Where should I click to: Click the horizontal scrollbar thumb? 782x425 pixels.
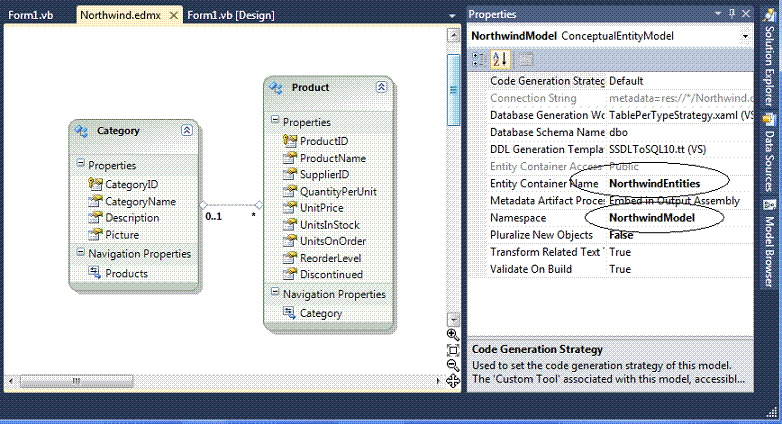tap(76, 381)
